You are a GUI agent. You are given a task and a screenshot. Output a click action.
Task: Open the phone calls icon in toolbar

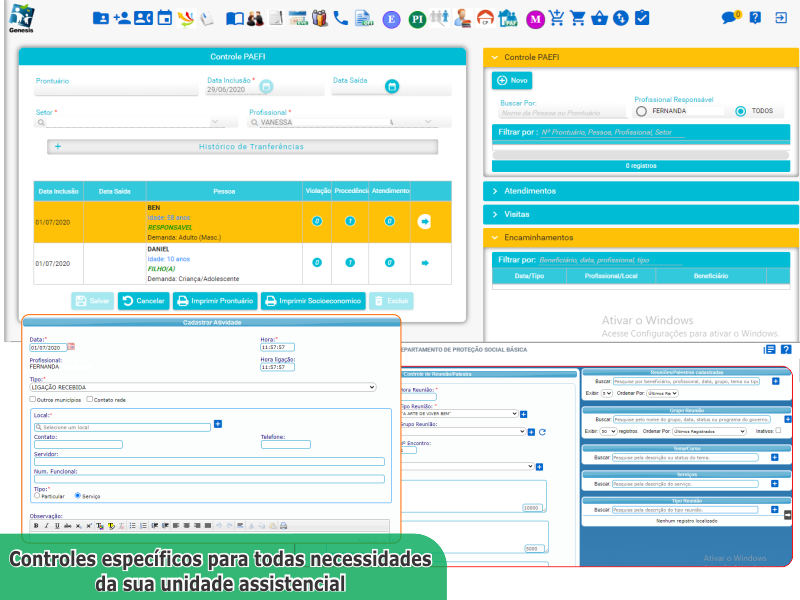pyautogui.click(x=342, y=18)
